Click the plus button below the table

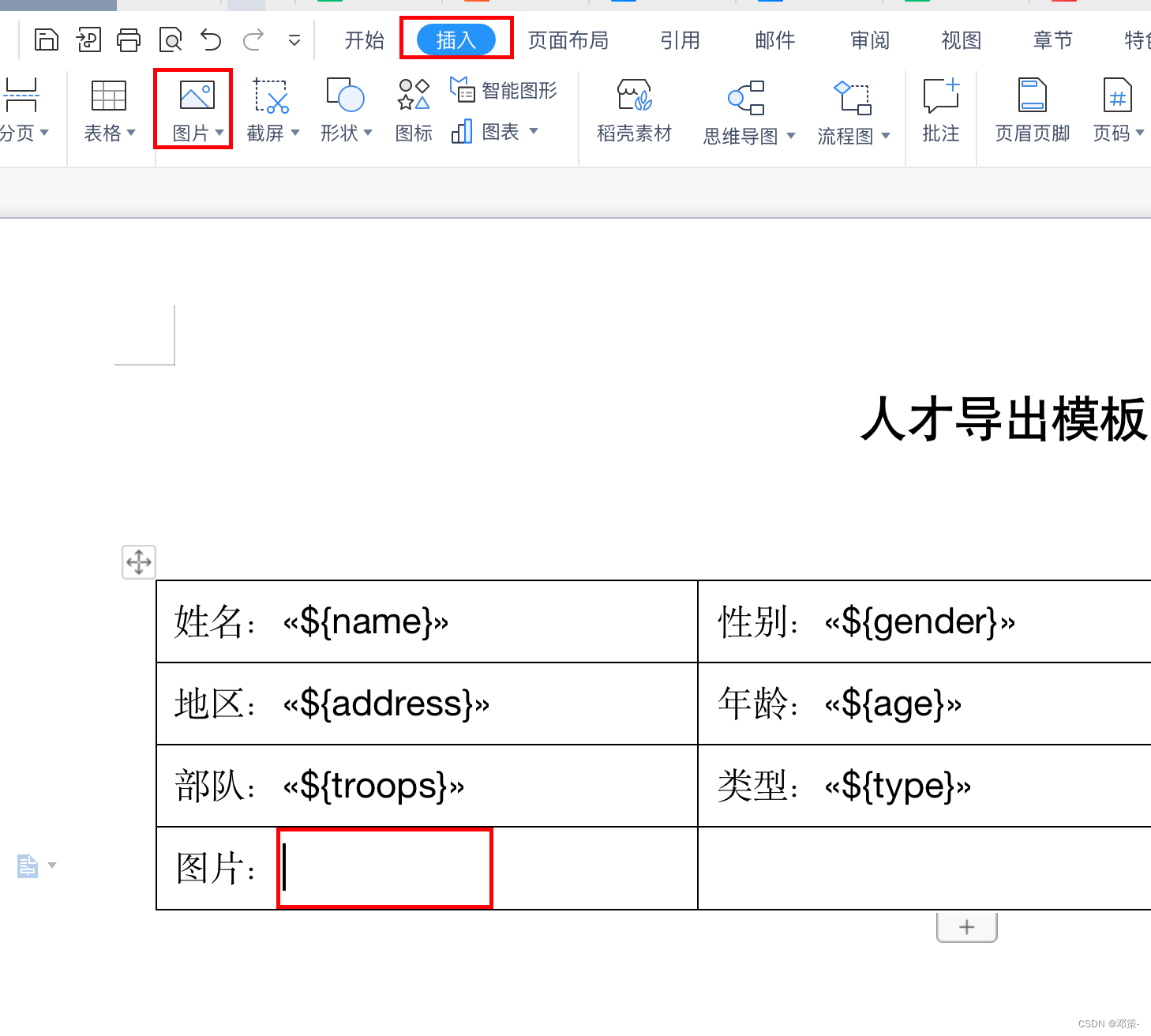[966, 926]
